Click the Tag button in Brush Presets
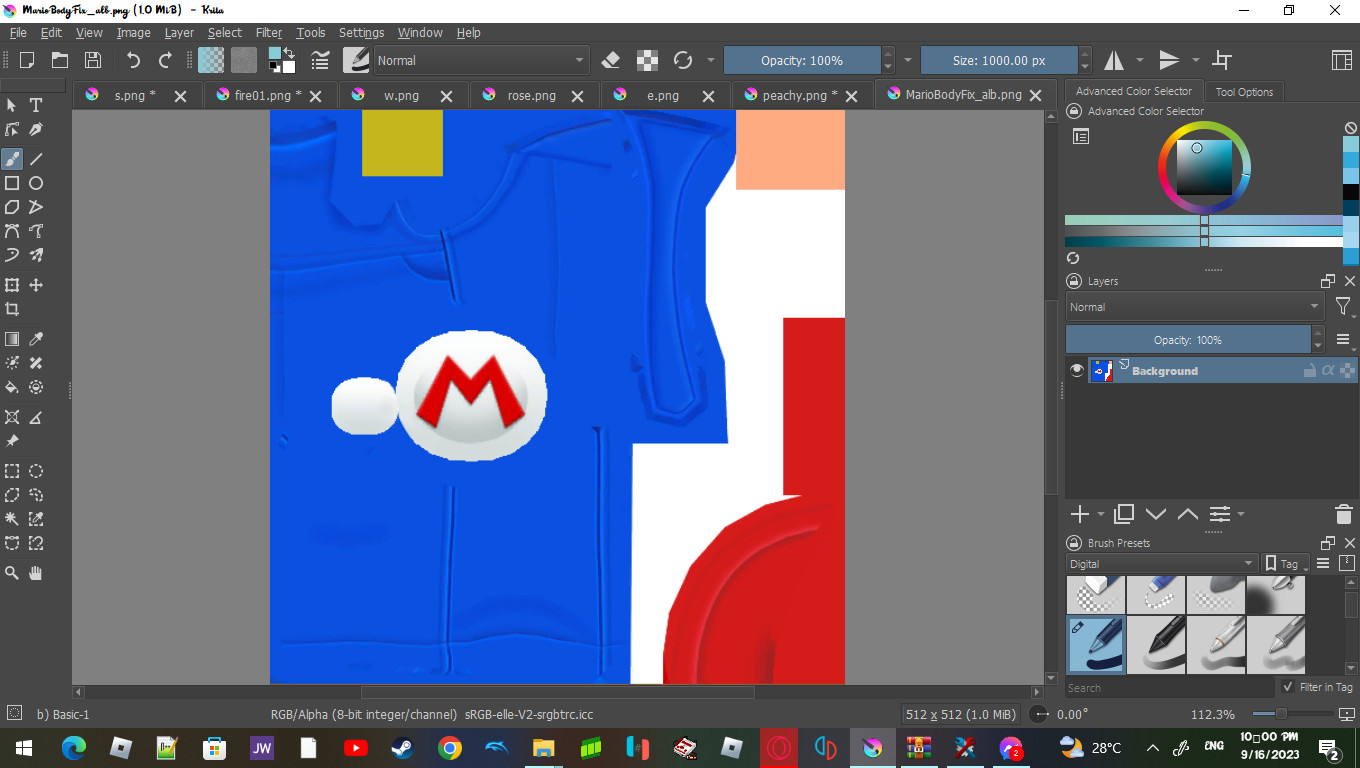This screenshot has height=768, width=1360. 1283,563
